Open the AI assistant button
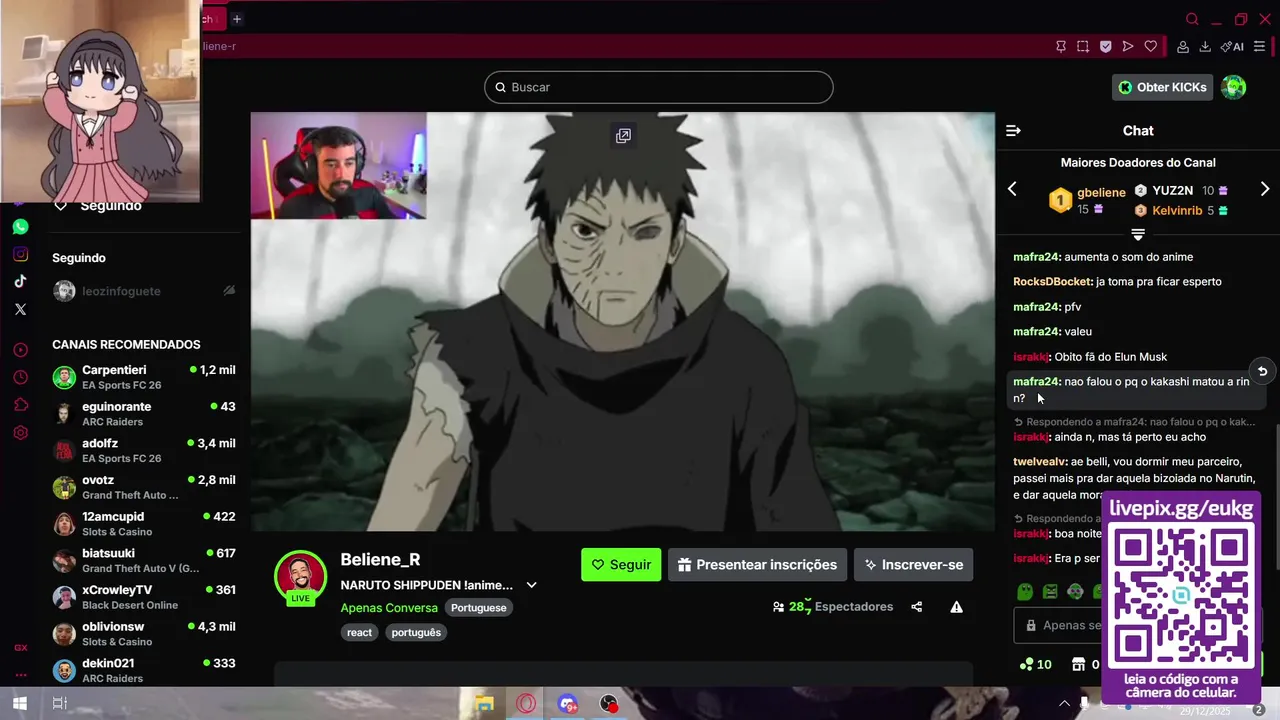 coord(1232,46)
